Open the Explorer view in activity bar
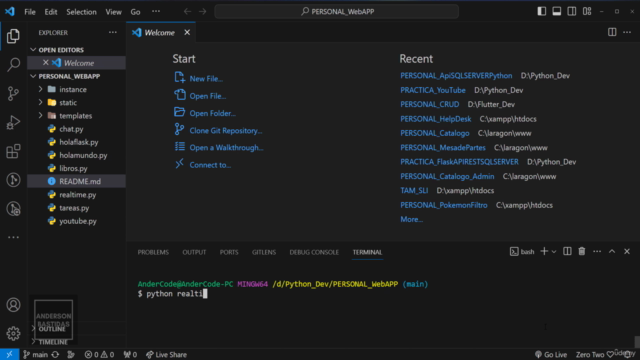640x360 pixels. click(13, 36)
